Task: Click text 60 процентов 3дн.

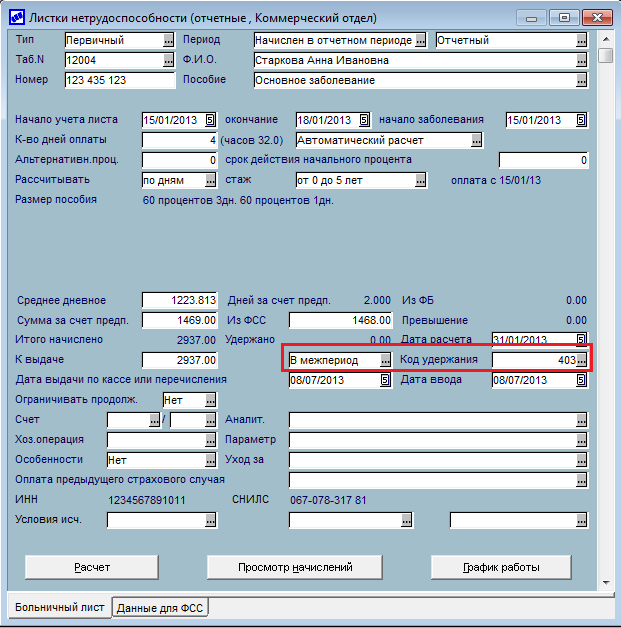Action: pos(189,200)
